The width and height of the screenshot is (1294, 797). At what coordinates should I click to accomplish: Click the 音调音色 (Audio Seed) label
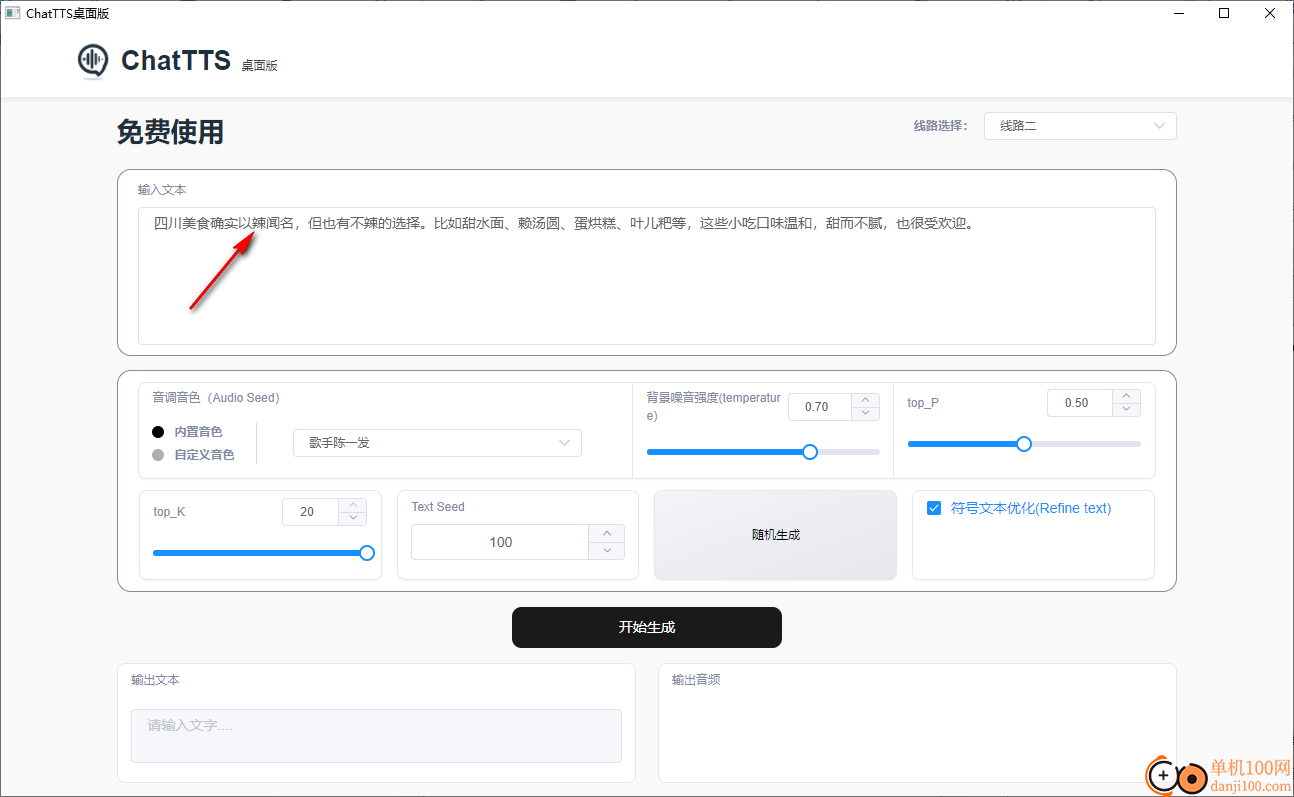coord(216,398)
